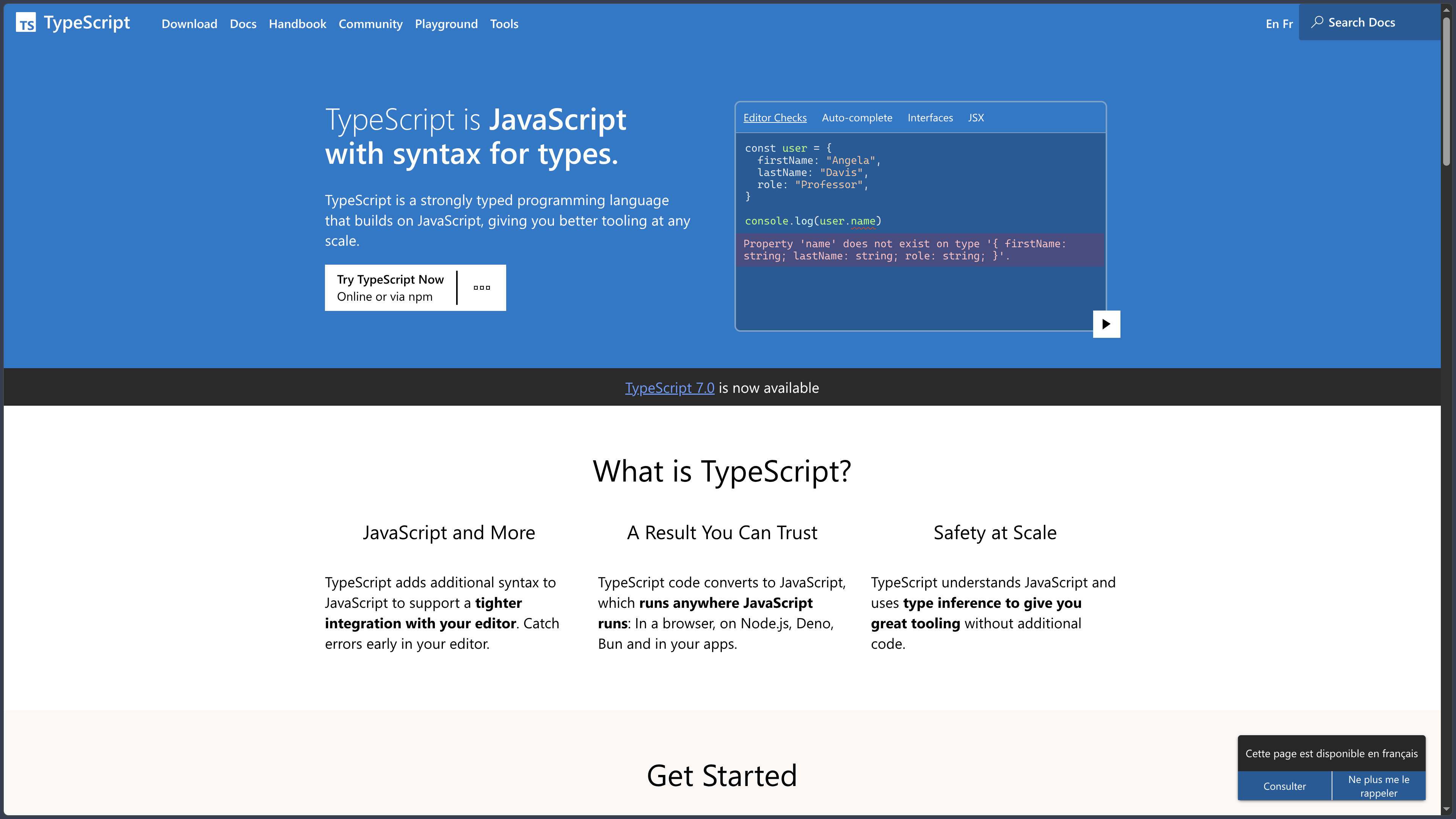1456x819 pixels.
Task: Click the 'What is TypeScript?' heading
Action: [x=722, y=471]
